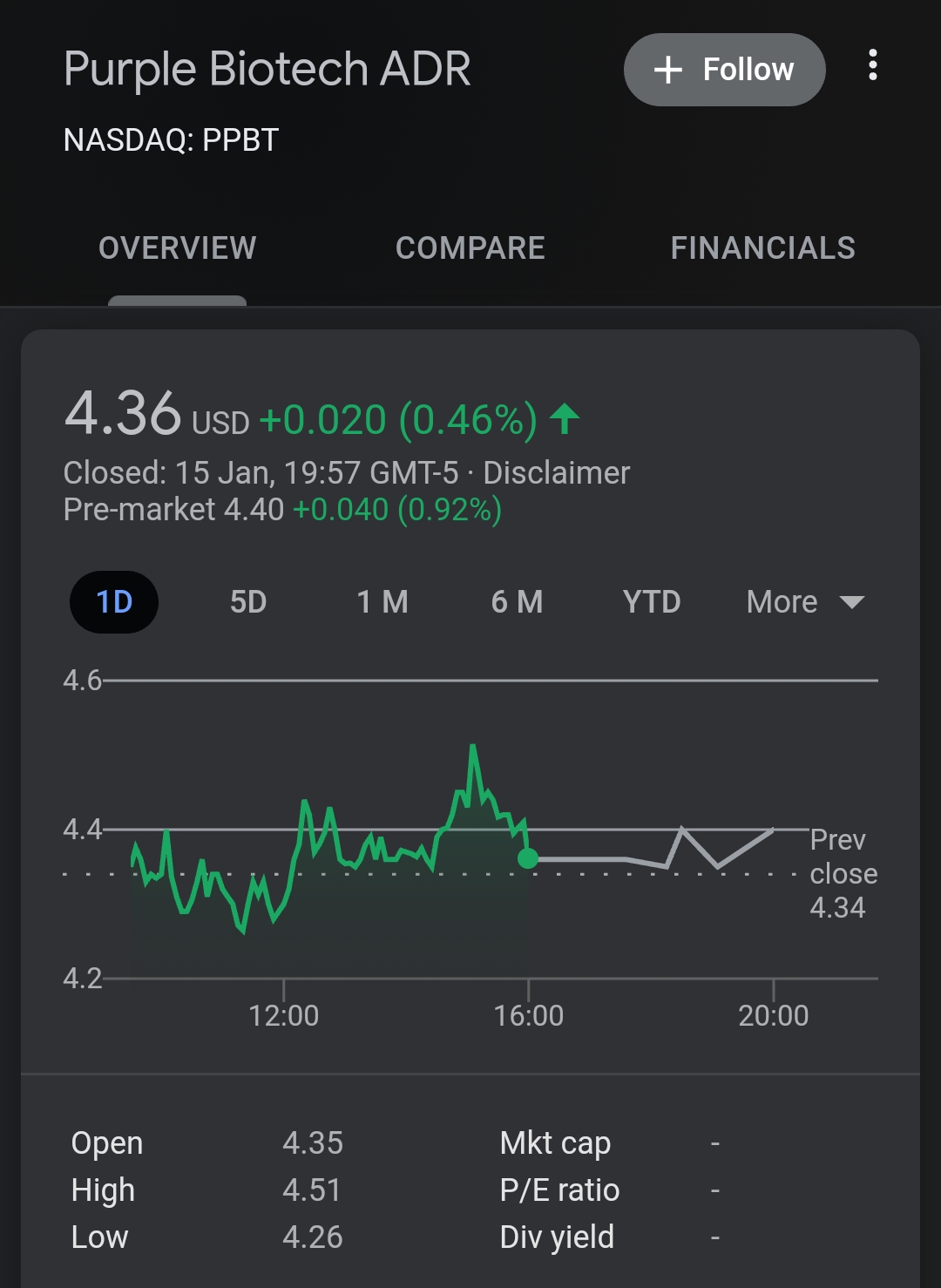The width and height of the screenshot is (941, 1288).
Task: Click the Purple Biotech ADR title
Action: [x=267, y=70]
